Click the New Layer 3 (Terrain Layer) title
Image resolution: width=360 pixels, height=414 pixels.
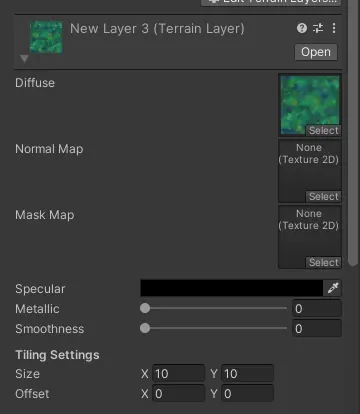[x=157, y=29]
